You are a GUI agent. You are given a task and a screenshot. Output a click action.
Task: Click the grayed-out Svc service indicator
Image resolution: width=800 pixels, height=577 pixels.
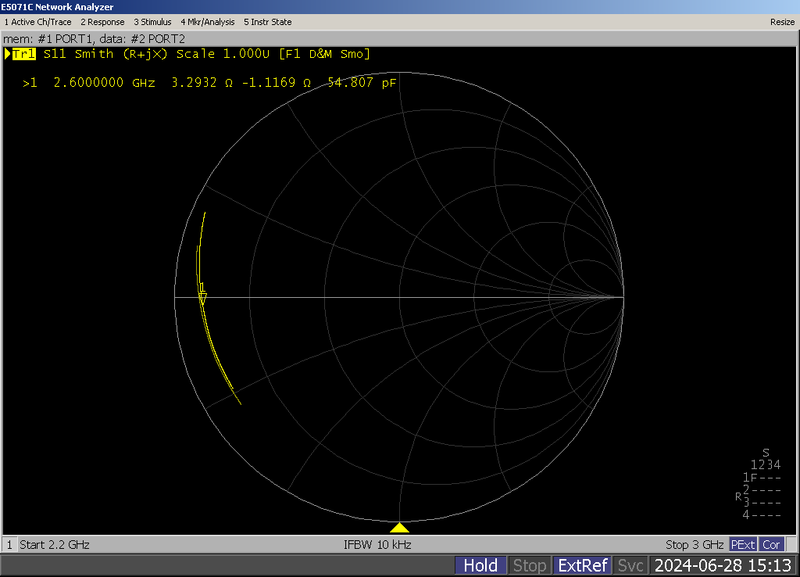pos(632,565)
